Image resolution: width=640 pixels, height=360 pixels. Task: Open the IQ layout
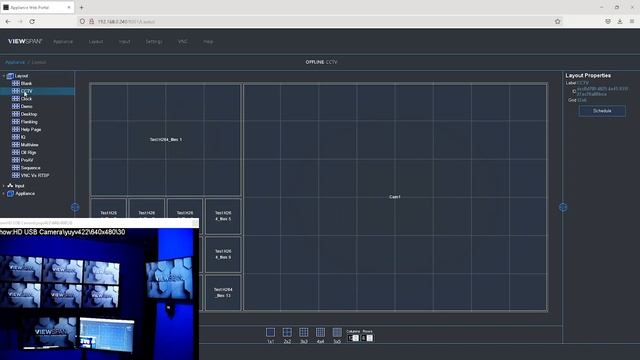point(23,137)
